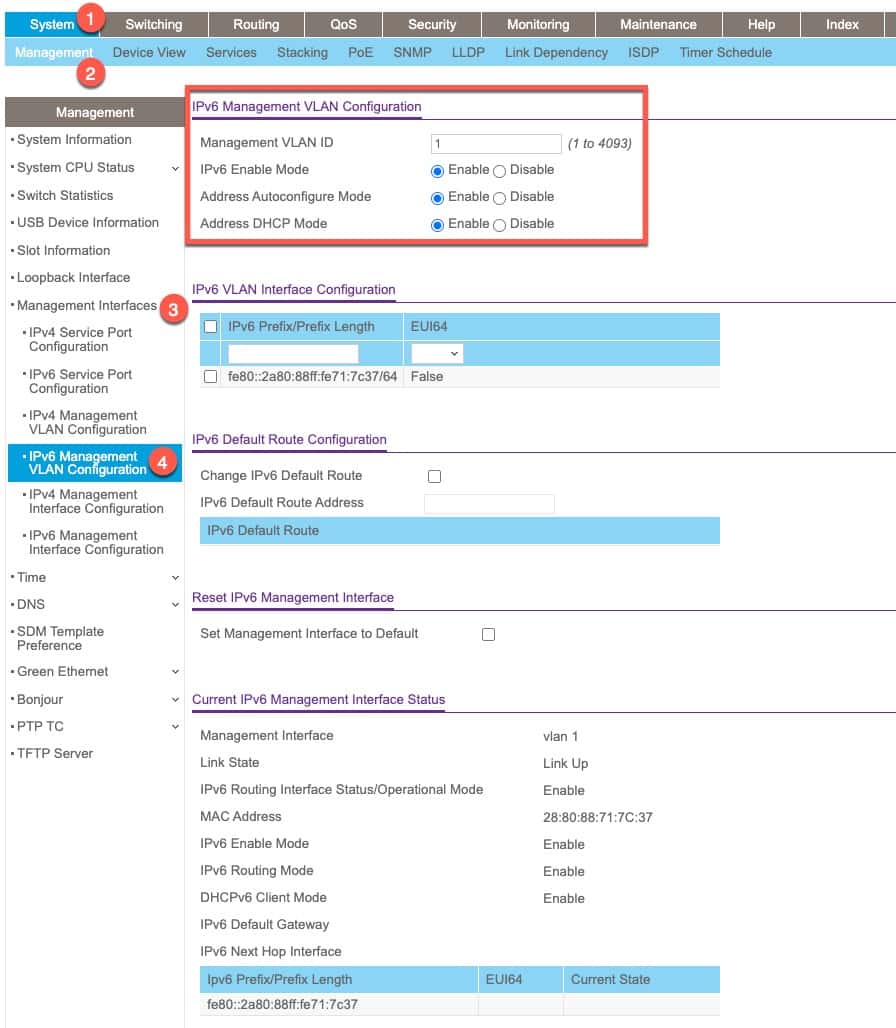
Task: Open the Stacking submenu
Action: click(x=302, y=52)
